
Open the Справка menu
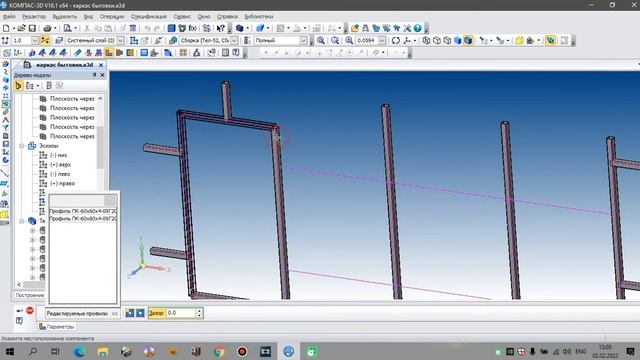[x=227, y=17]
